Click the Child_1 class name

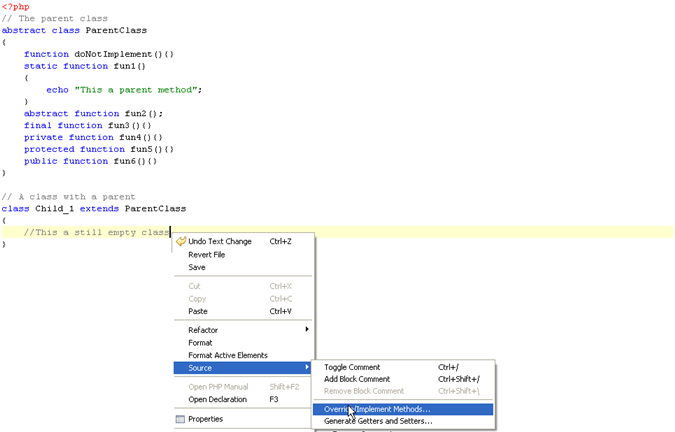[54, 209]
